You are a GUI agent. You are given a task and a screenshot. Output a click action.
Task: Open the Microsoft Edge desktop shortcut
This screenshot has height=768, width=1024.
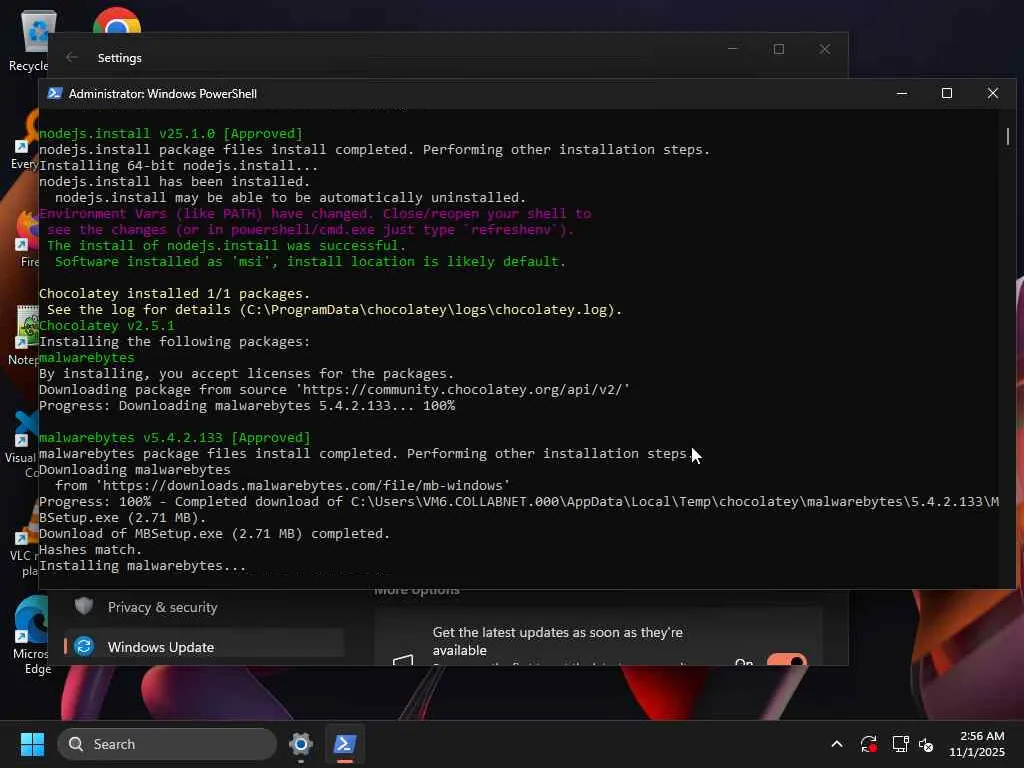[x=31, y=635]
